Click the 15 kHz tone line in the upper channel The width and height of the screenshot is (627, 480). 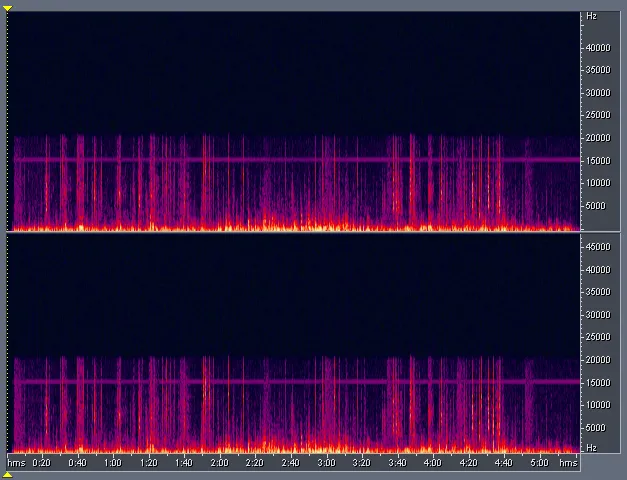297,160
